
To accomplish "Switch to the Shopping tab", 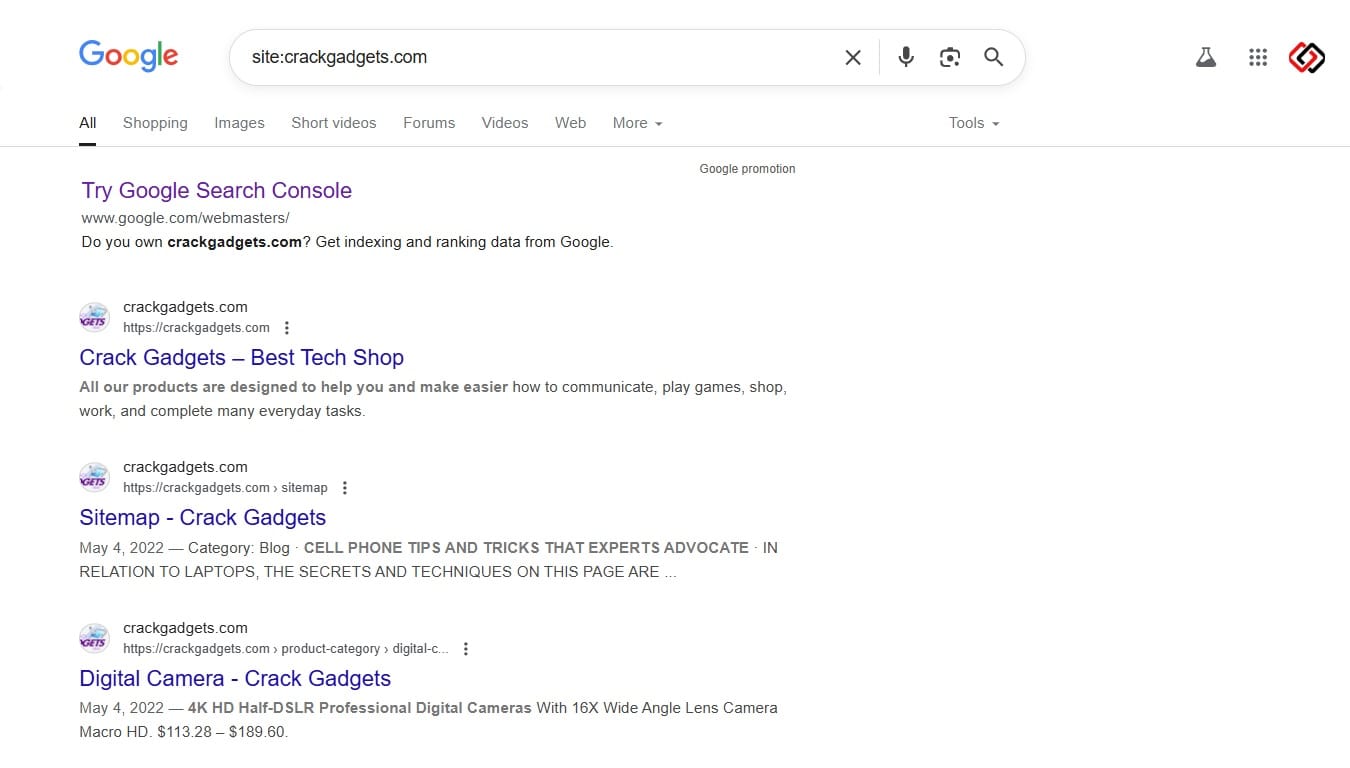I will pos(155,123).
